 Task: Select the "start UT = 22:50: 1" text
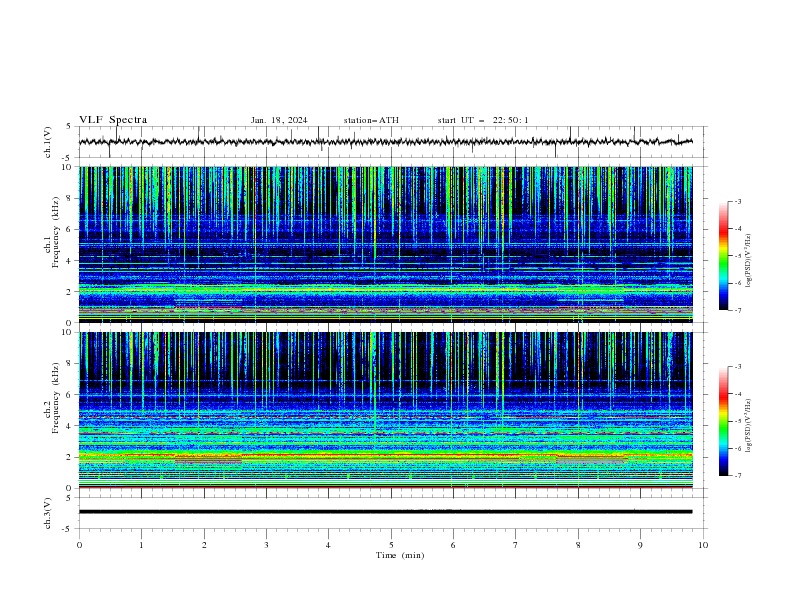point(483,120)
